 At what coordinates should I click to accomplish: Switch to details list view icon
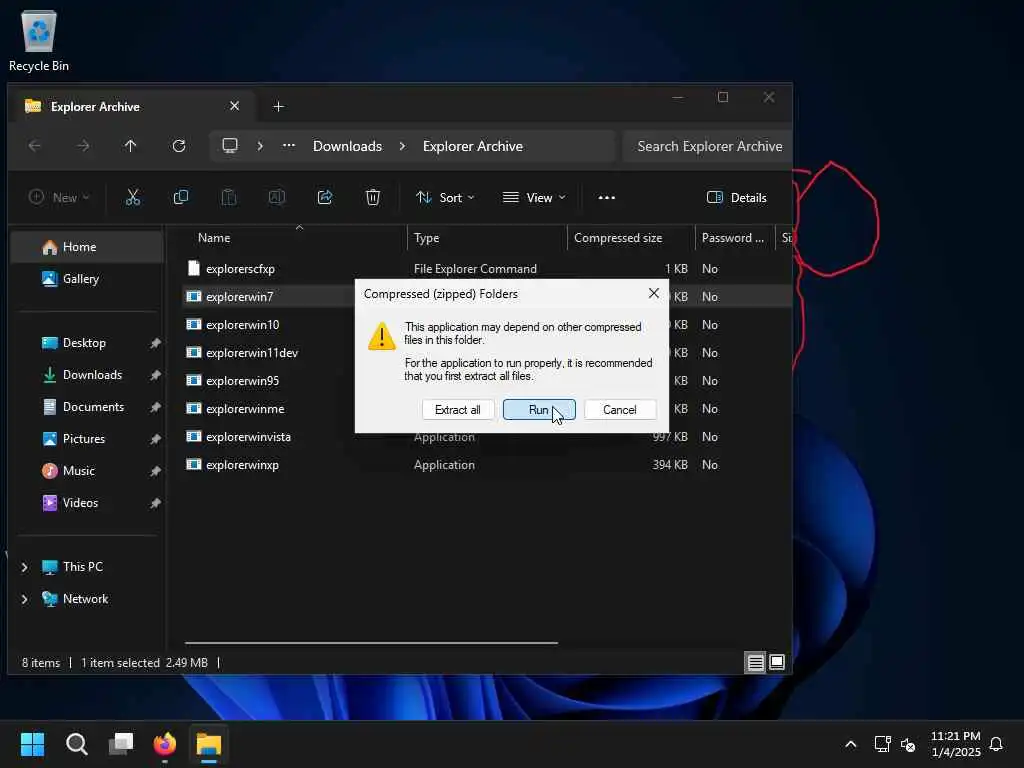(x=755, y=662)
